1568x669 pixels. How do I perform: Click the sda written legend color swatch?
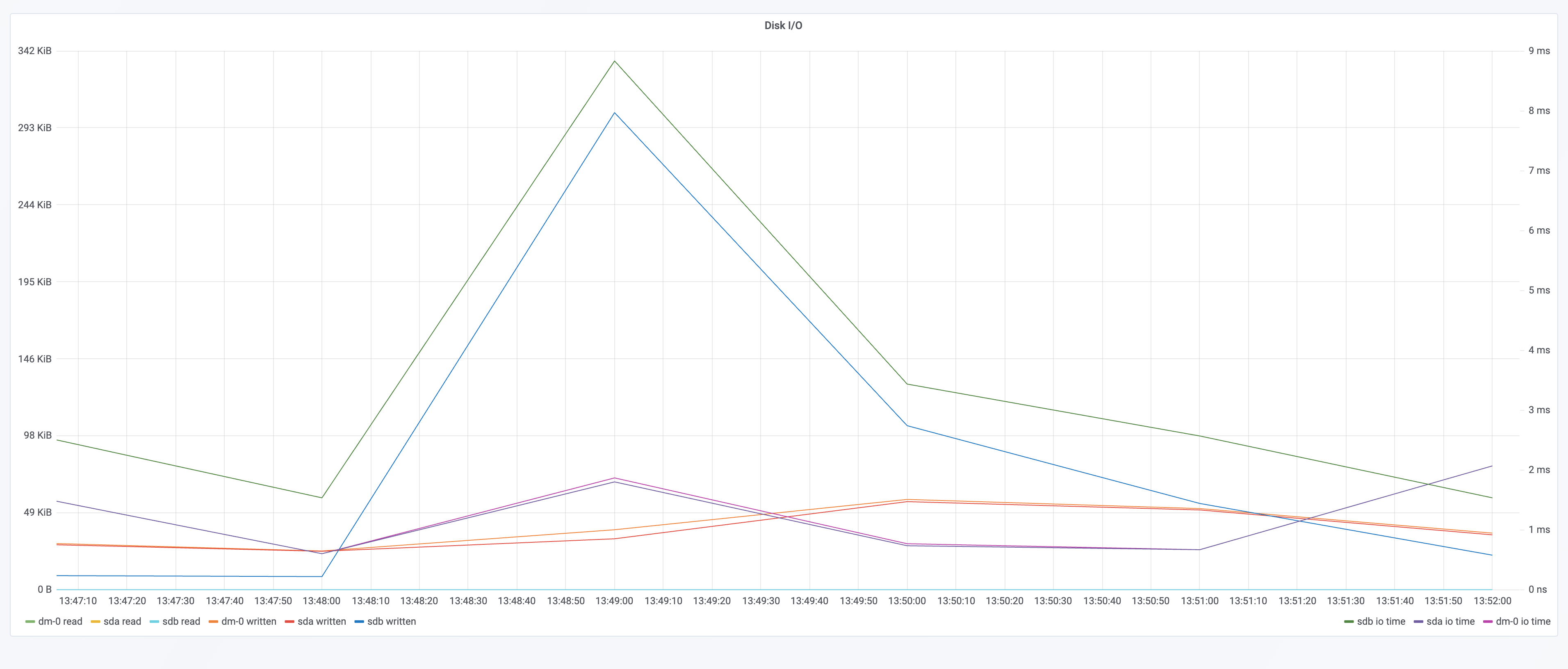(289, 621)
